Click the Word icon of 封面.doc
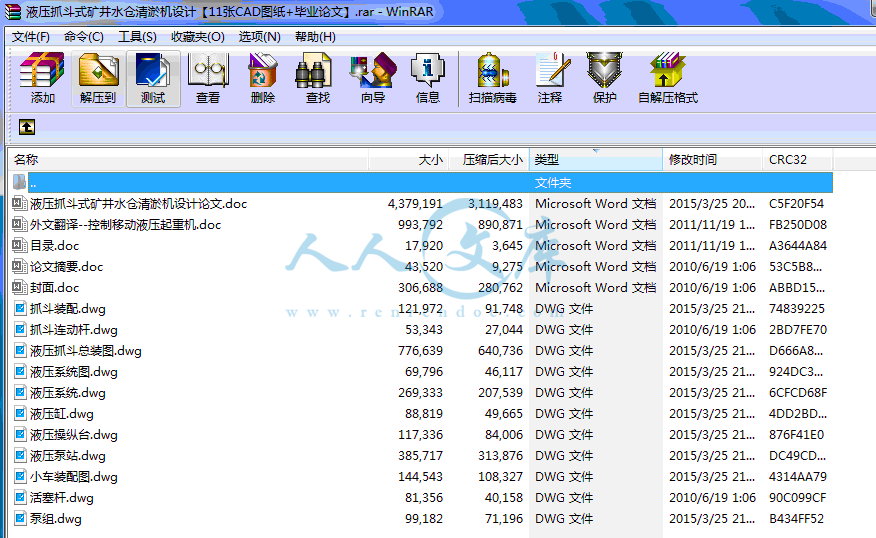 pos(20,287)
